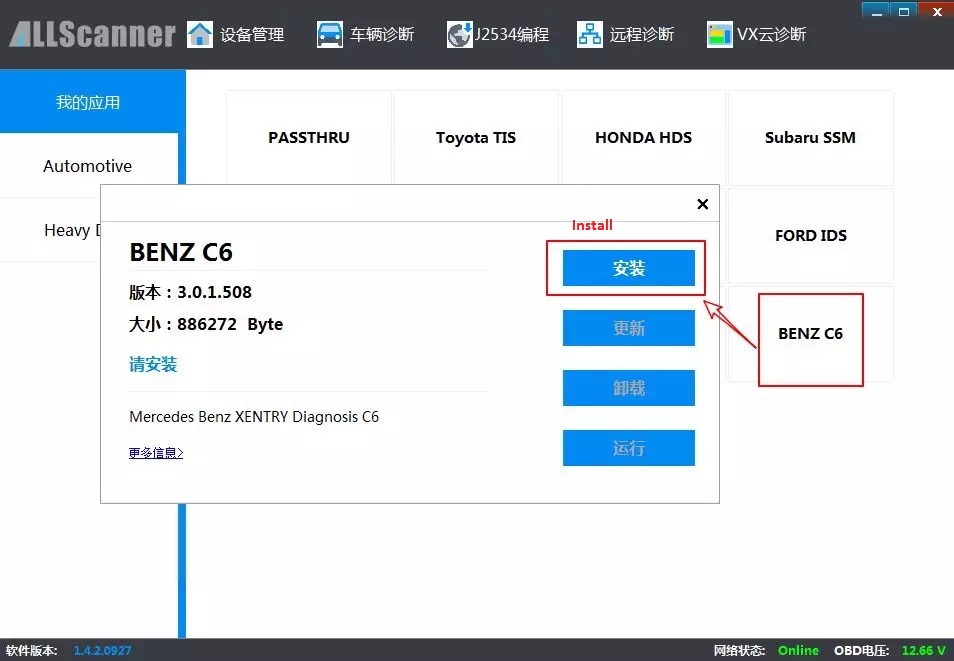Close the BENZ C6 dialog
Screen dimensions: 954x661
click(x=702, y=204)
